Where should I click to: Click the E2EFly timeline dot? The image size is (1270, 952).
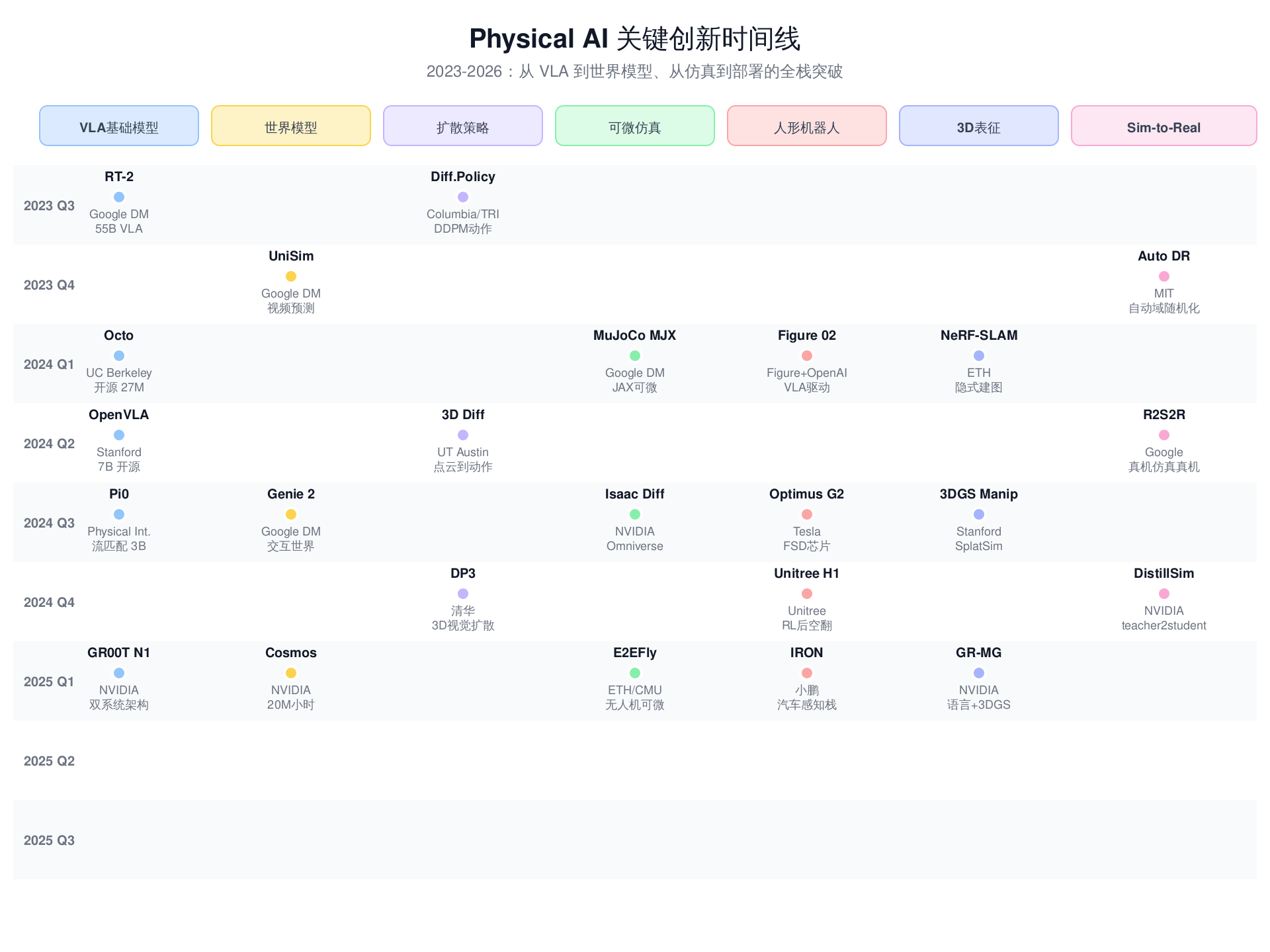(x=635, y=673)
